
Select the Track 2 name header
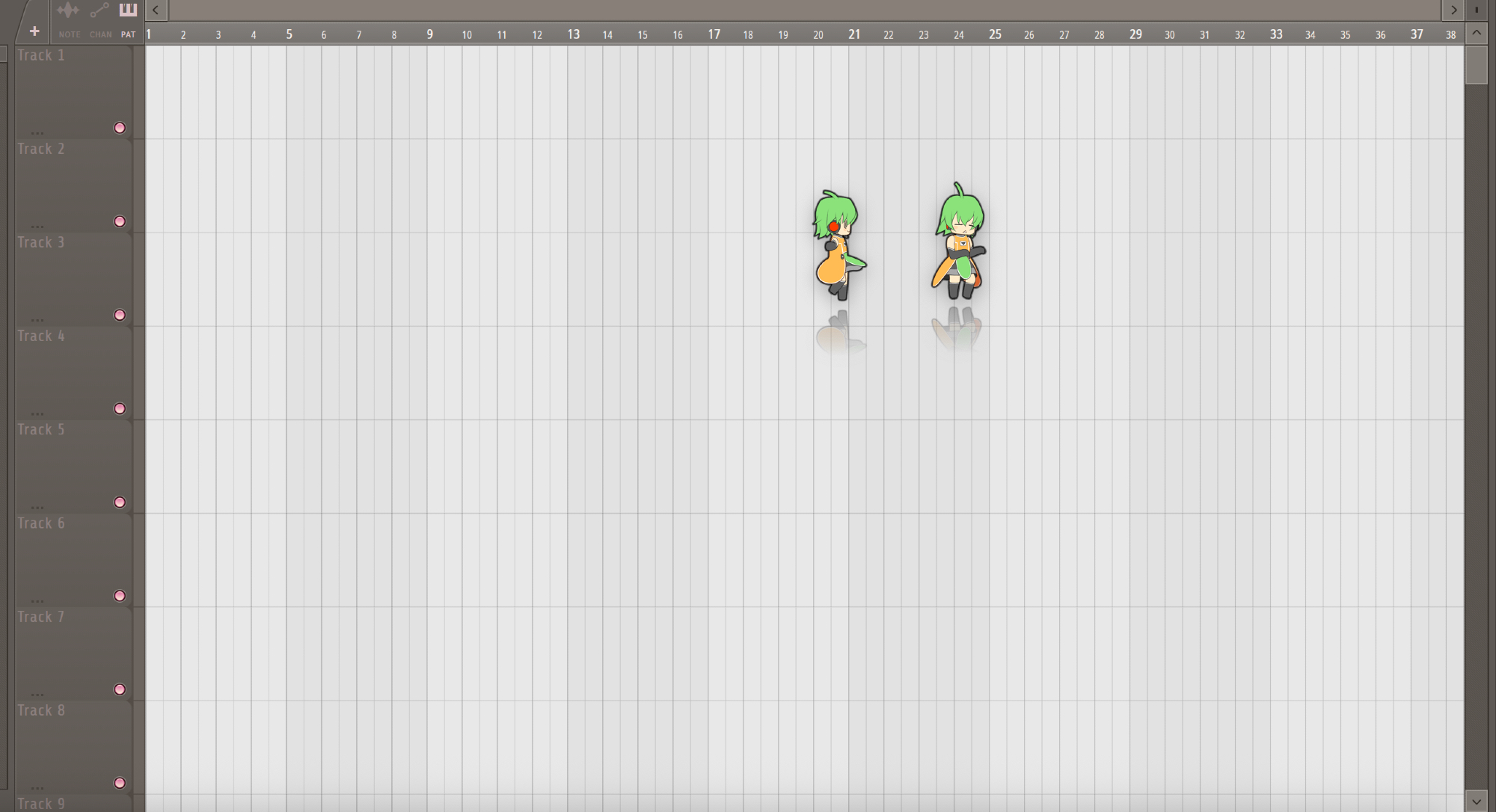tap(41, 150)
